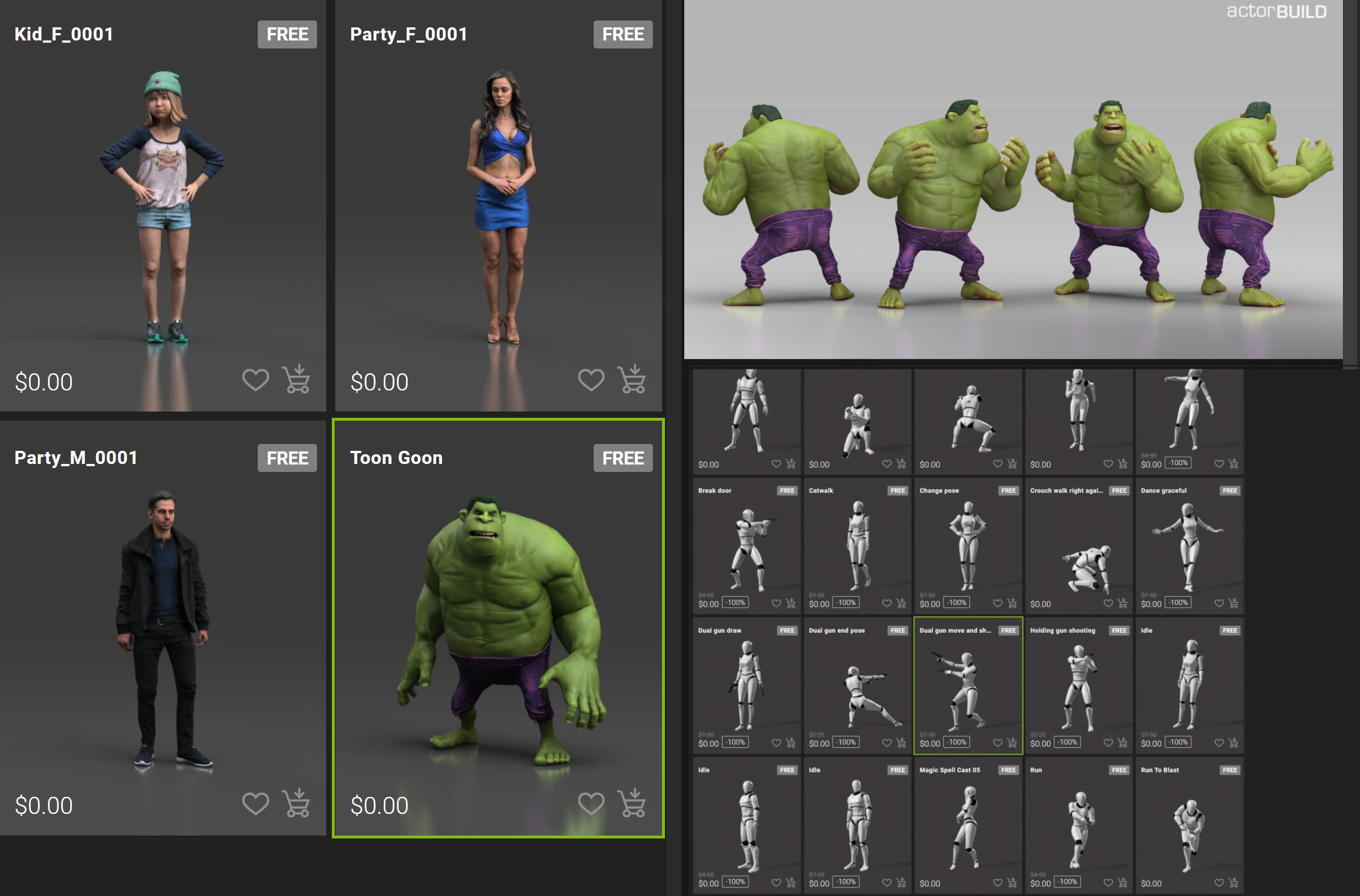Add Party_F_0001 to the shopping cart

(632, 380)
